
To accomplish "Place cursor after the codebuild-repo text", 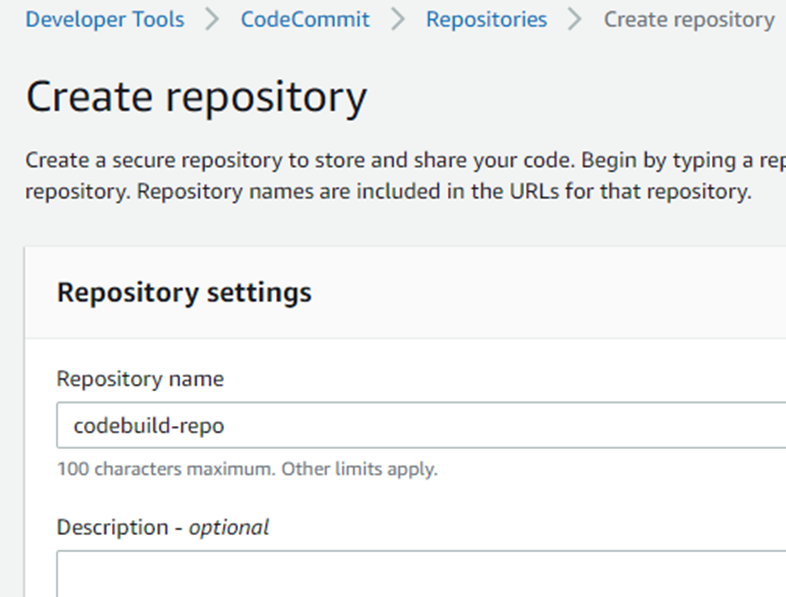I will (x=227, y=425).
